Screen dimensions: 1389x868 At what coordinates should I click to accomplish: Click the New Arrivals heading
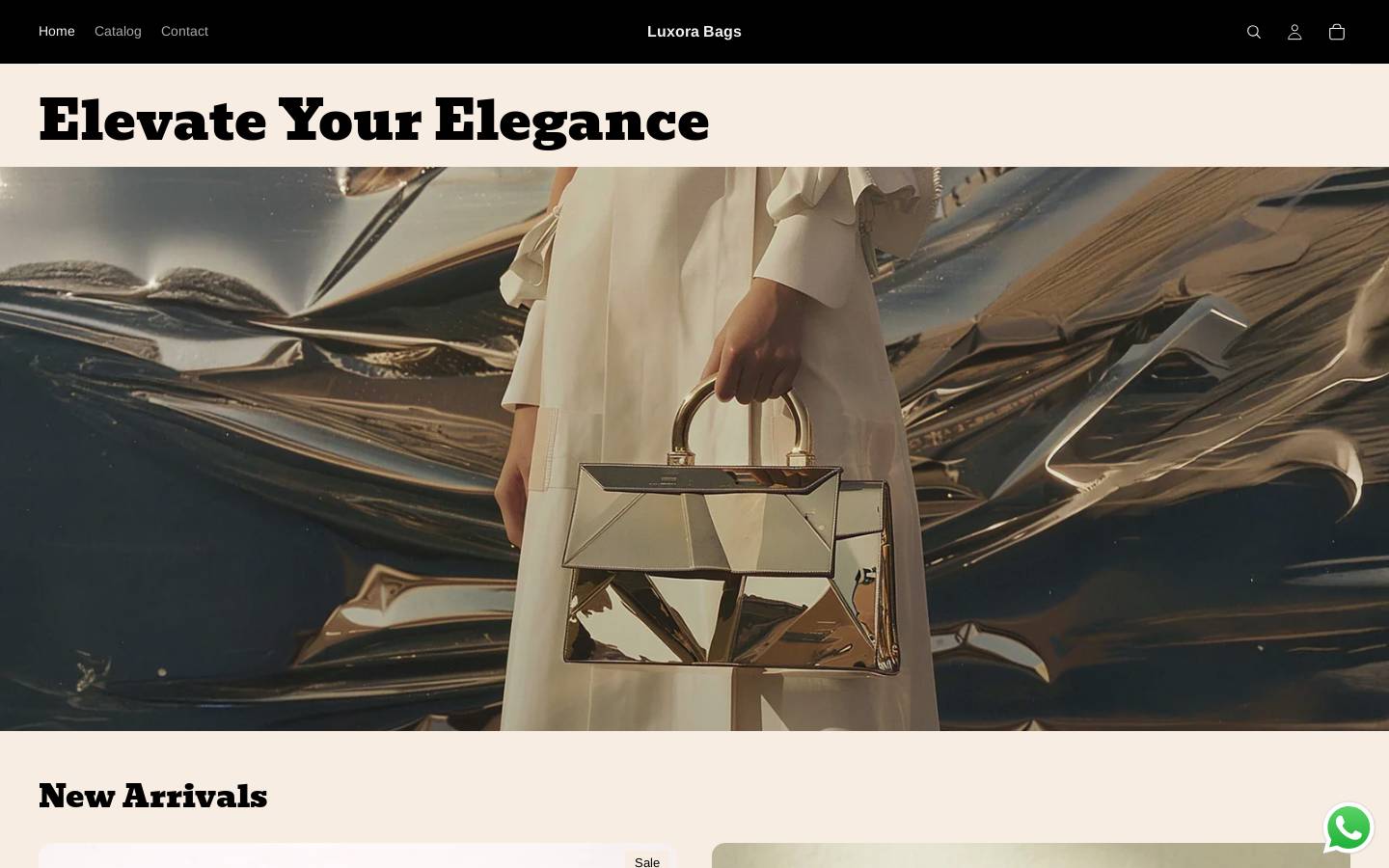pos(153,797)
